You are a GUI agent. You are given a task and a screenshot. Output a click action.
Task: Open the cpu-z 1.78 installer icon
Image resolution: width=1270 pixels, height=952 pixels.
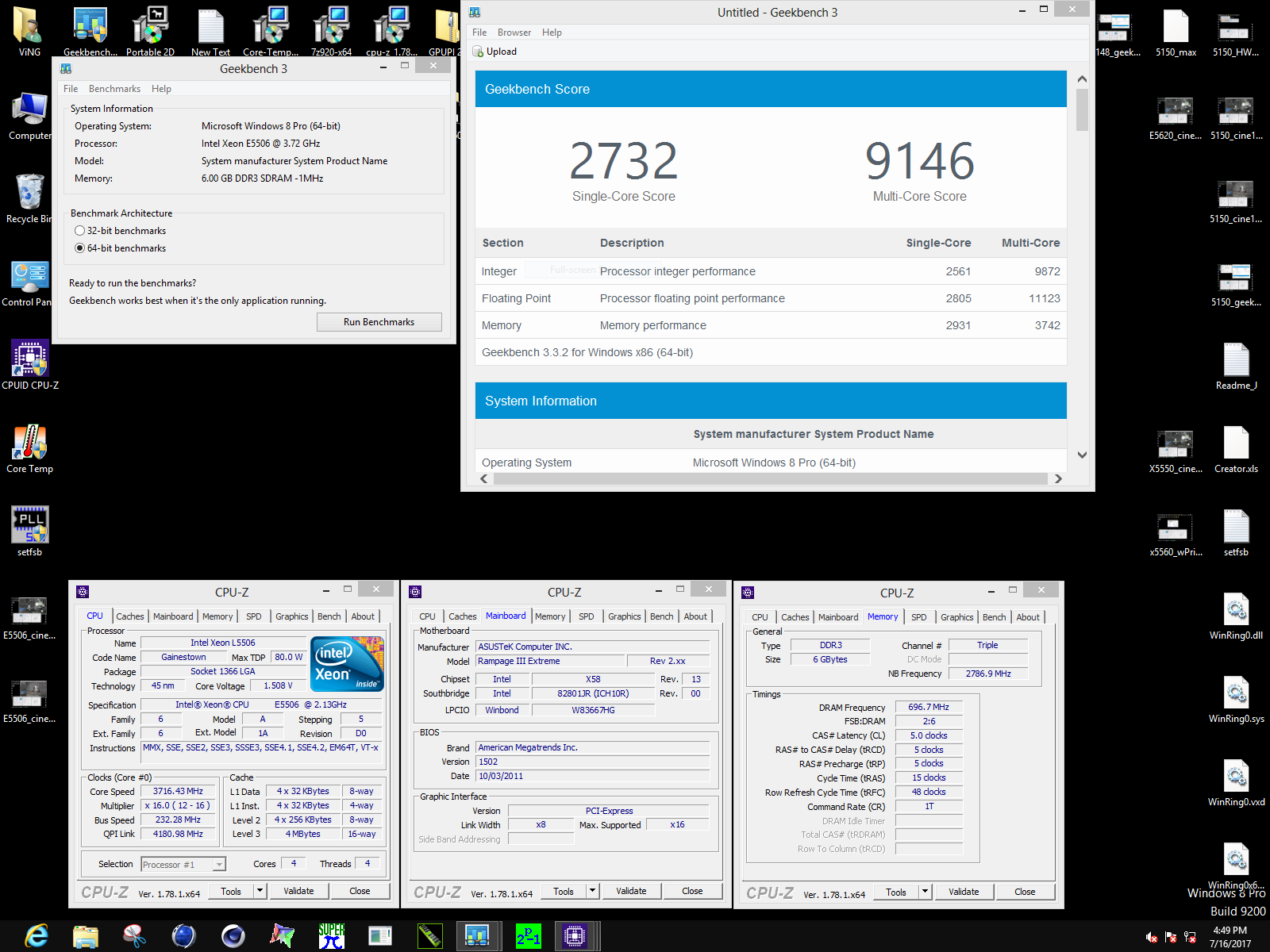(x=391, y=30)
